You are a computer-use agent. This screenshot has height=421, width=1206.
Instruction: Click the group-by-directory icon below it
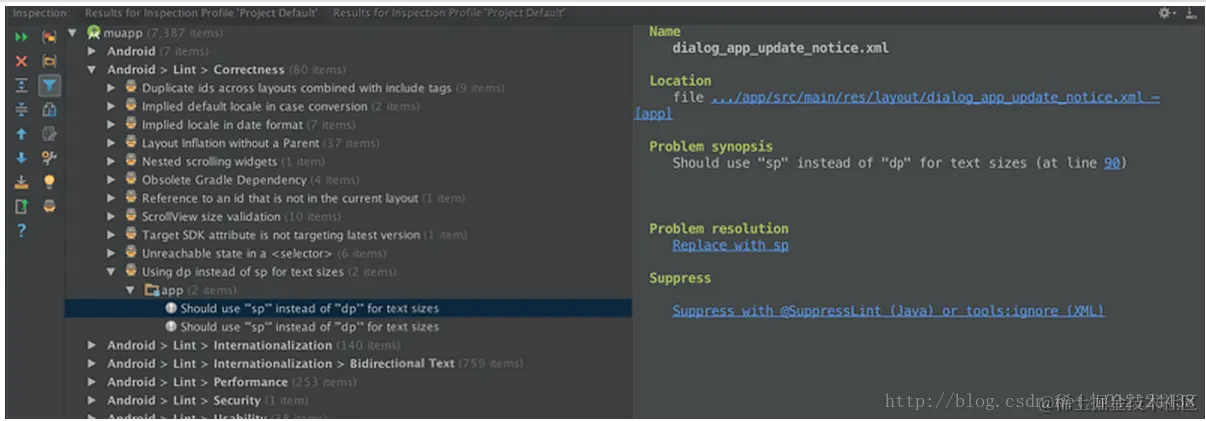pos(49,62)
